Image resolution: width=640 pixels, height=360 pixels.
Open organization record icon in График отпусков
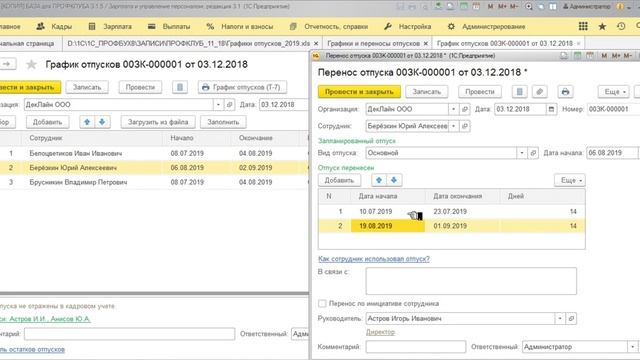[x=229, y=105]
